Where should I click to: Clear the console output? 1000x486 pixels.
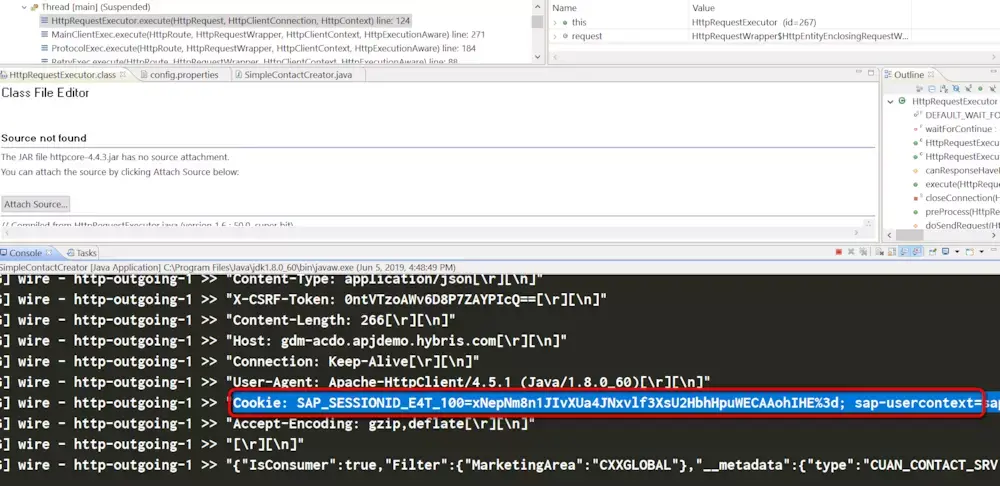pos(879,252)
